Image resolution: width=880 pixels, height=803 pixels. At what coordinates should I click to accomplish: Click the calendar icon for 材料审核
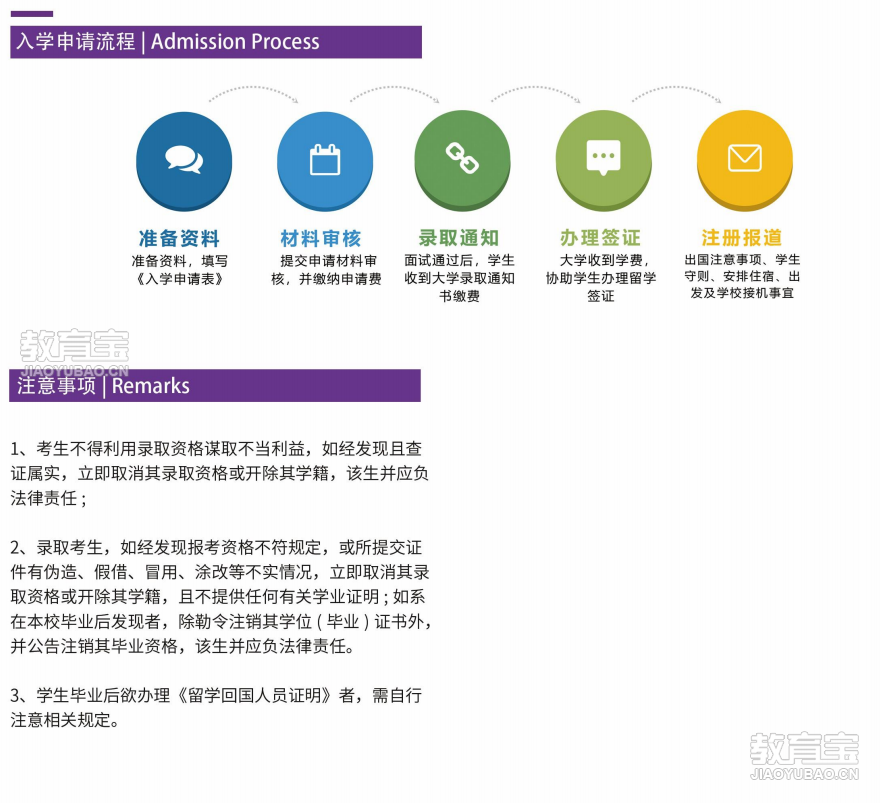[x=325, y=160]
